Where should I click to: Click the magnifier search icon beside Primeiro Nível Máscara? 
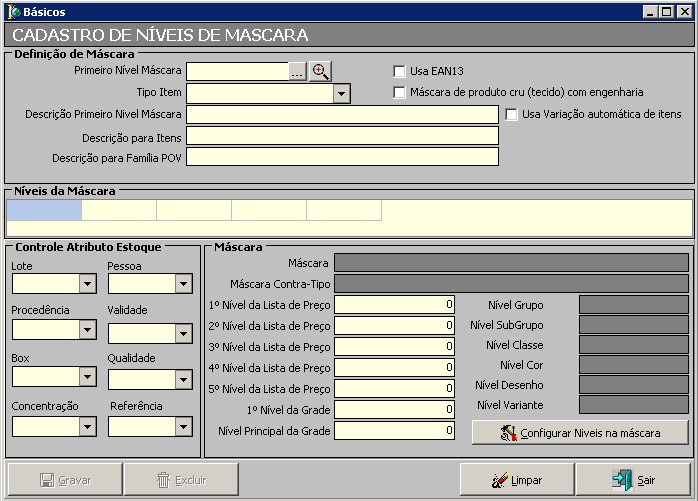coord(320,71)
